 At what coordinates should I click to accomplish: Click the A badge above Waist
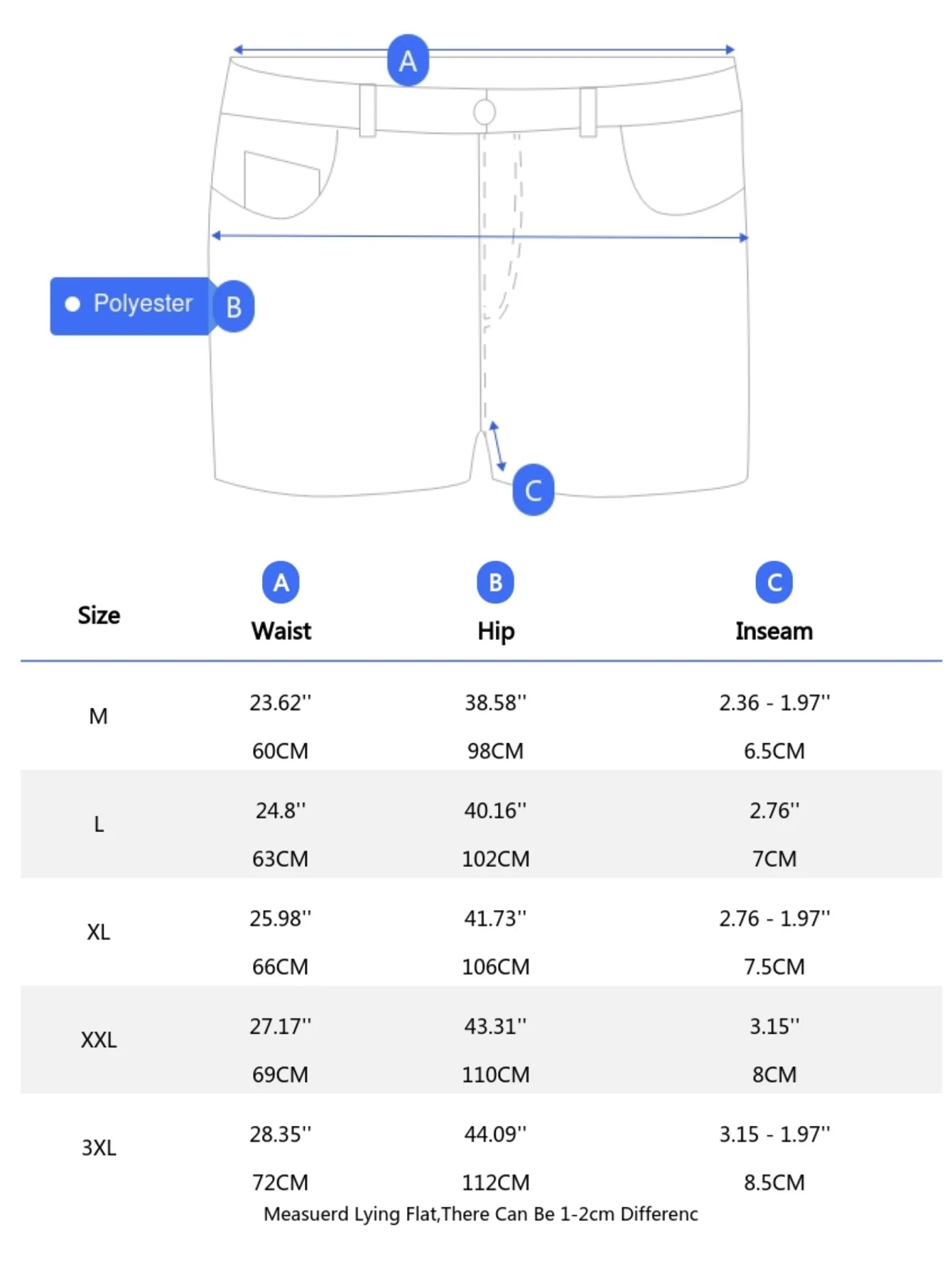point(281,582)
